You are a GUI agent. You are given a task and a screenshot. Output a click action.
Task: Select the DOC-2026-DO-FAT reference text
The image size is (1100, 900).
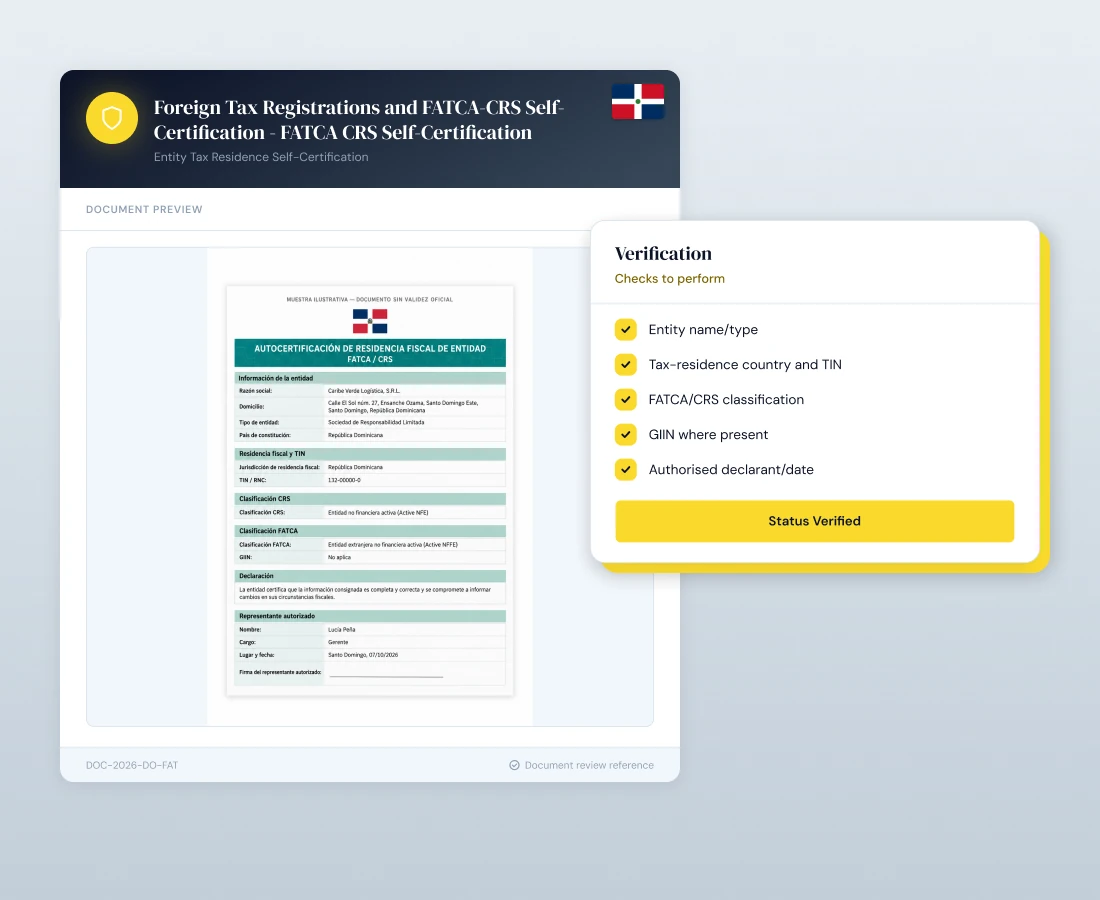coord(132,765)
